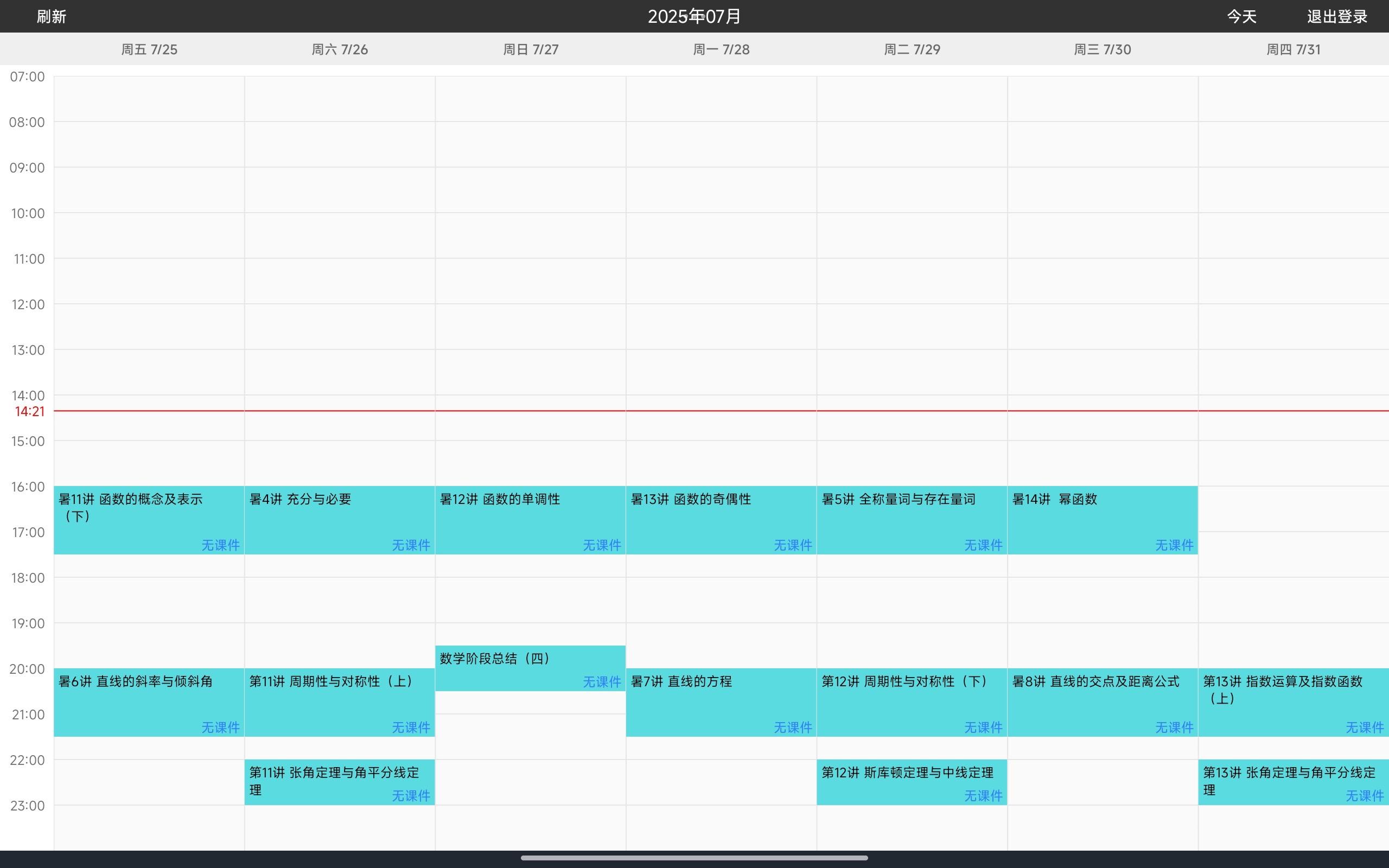
Task: Tap the home indicator bar at bottom
Action: tap(694, 858)
